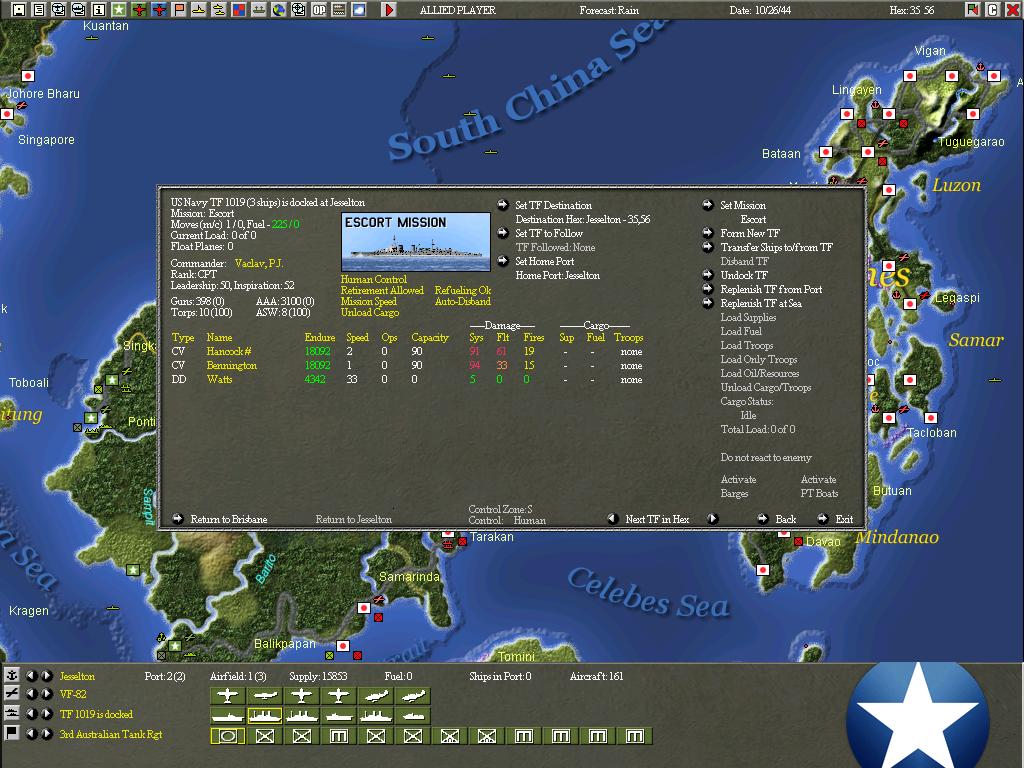Click the green star toolbar icon

tap(119, 10)
